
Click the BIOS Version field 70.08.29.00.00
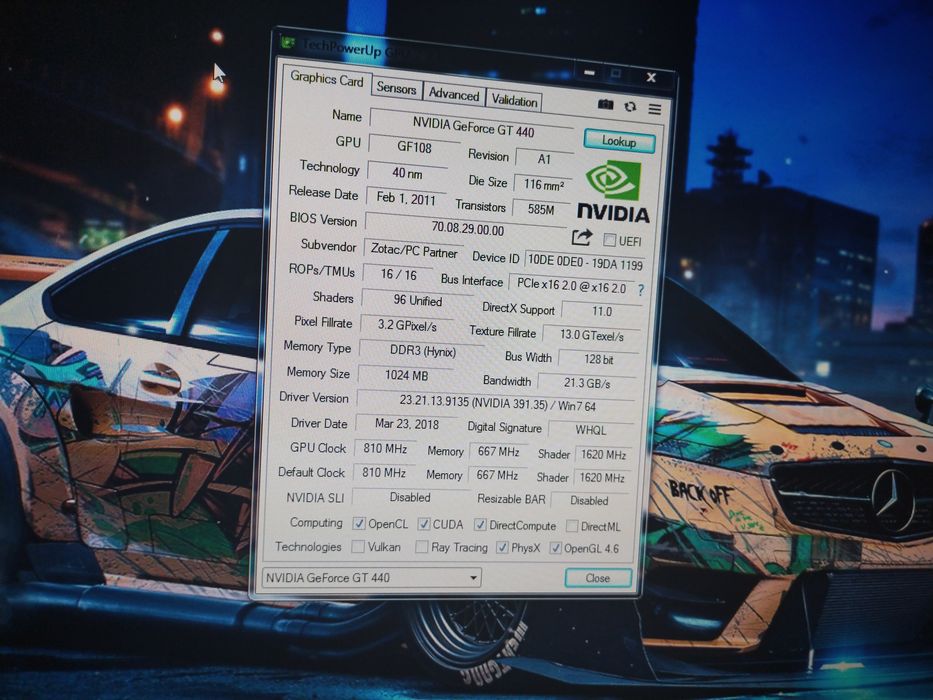(x=467, y=229)
